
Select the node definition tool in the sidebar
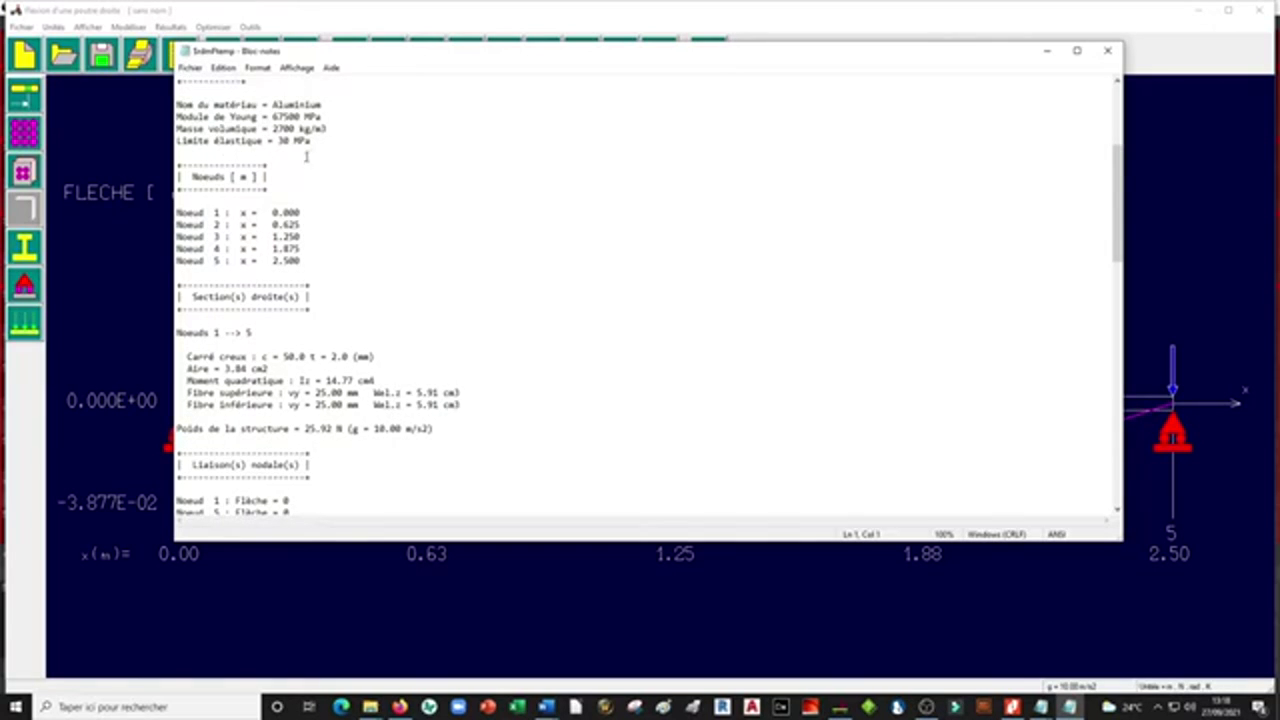tap(24, 95)
